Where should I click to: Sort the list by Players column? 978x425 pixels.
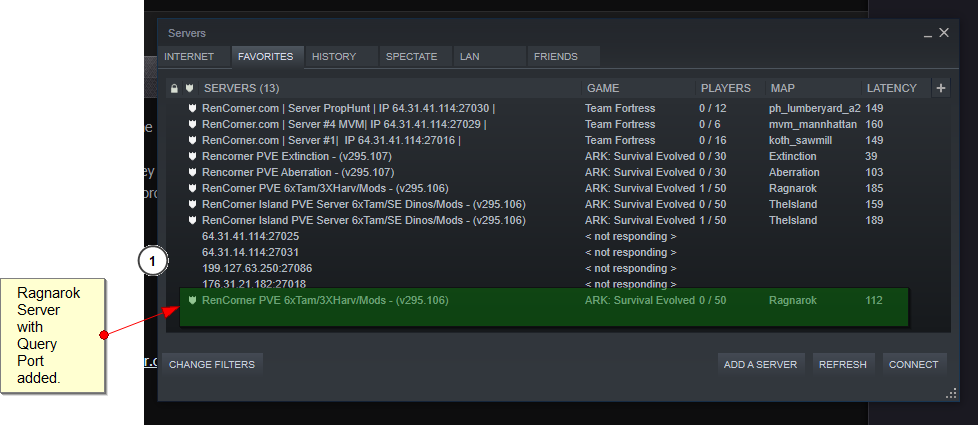[x=725, y=88]
